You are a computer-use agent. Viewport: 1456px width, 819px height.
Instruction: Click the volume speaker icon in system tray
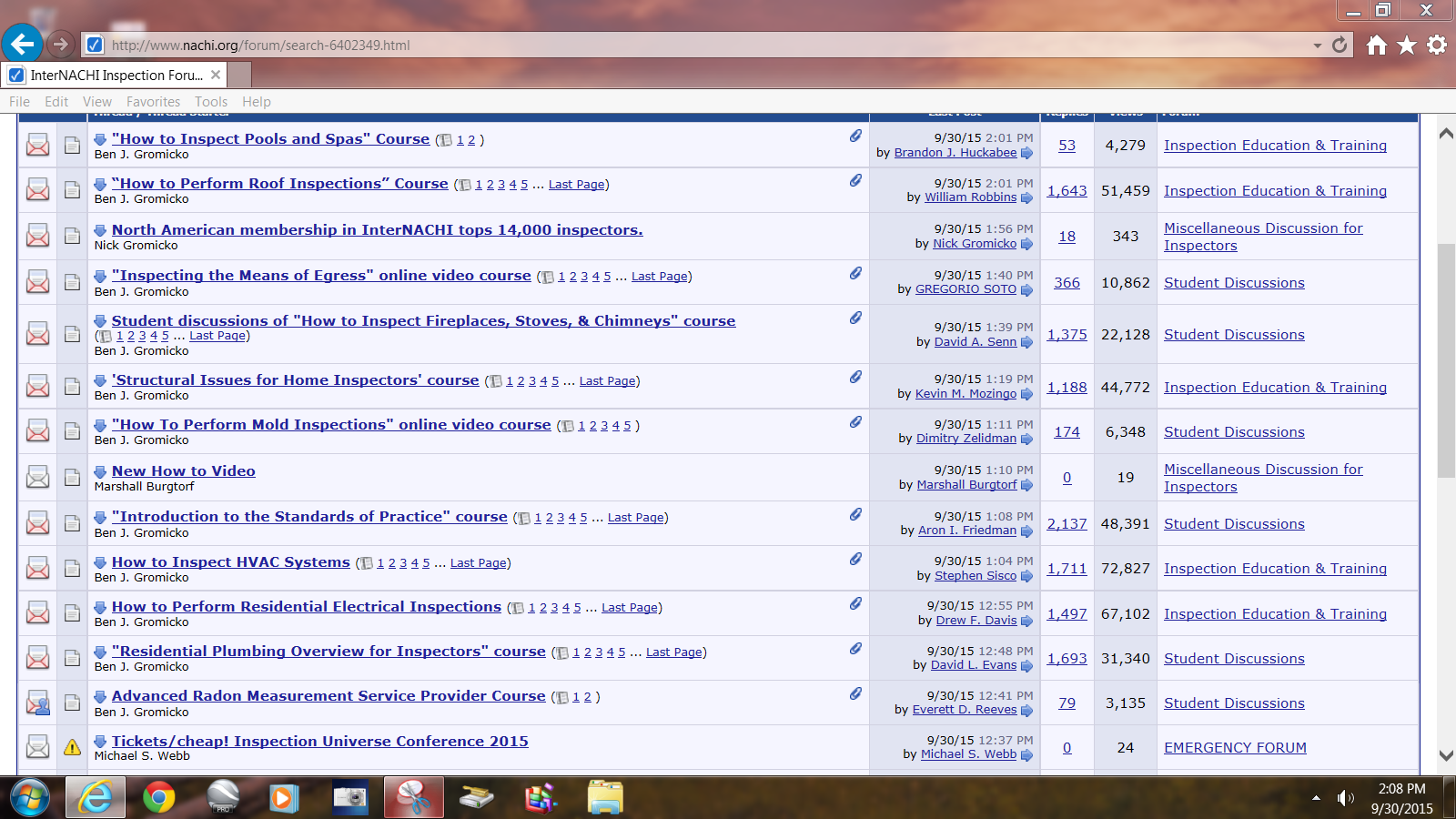pos(1346,798)
